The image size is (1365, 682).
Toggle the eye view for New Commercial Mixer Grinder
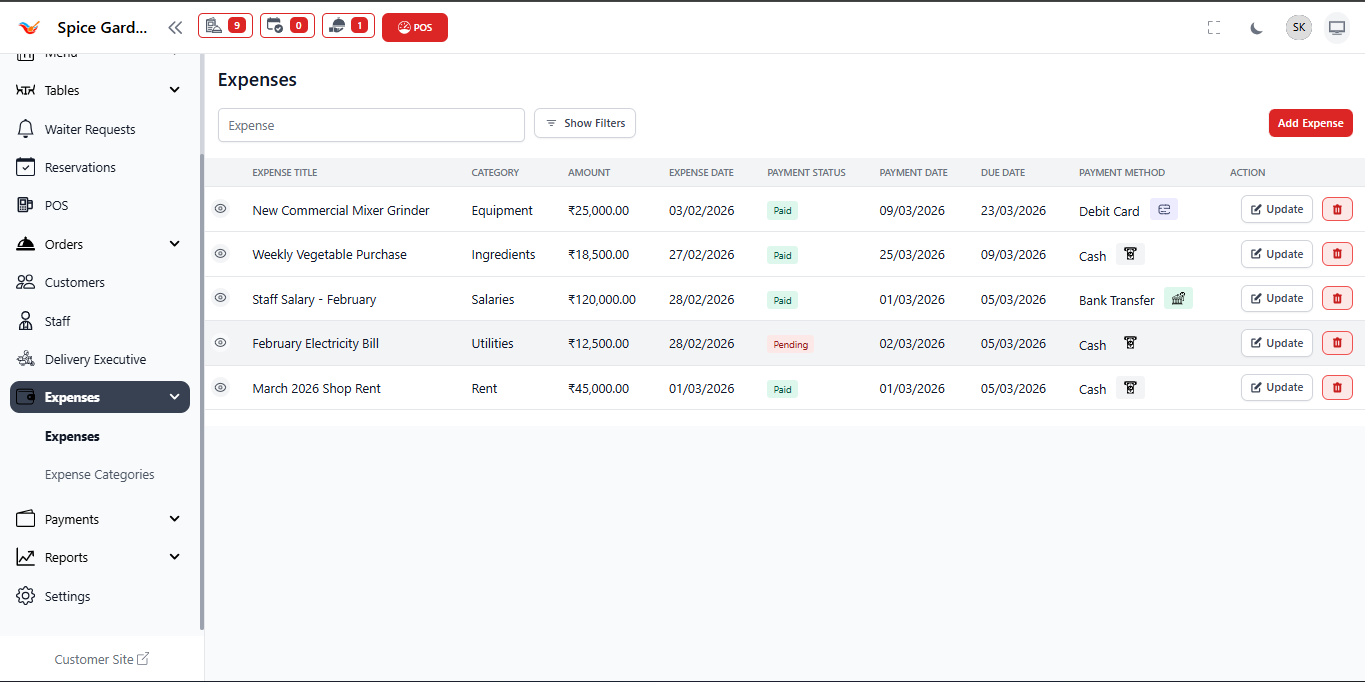coord(220,209)
